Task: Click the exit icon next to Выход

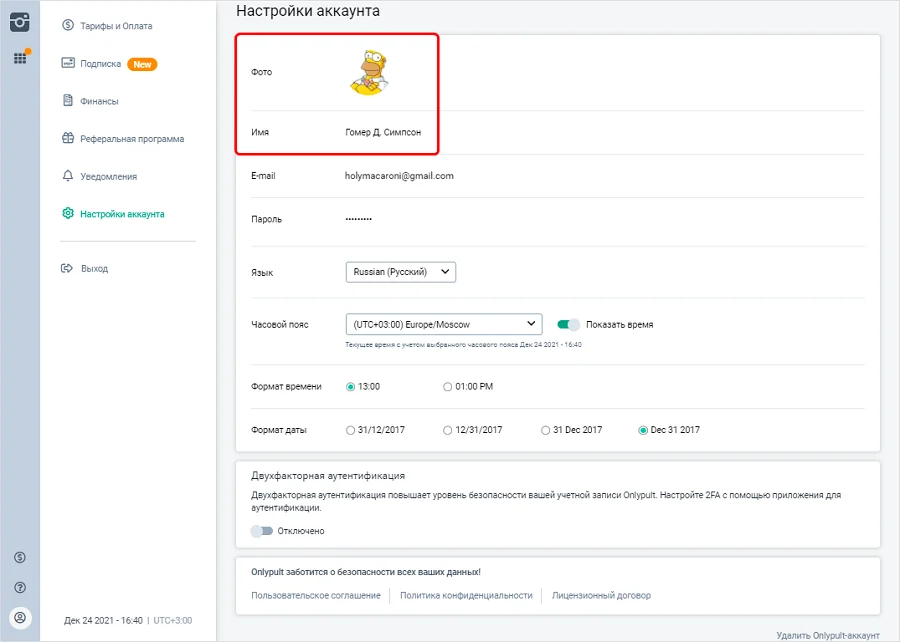Action: (x=68, y=269)
